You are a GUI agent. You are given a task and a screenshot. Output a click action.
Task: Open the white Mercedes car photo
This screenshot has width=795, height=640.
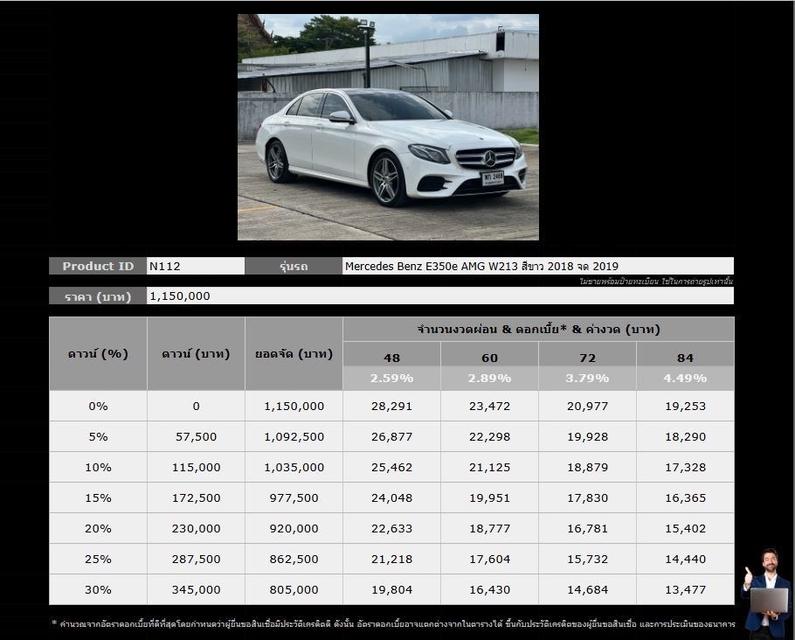pyautogui.click(x=388, y=127)
